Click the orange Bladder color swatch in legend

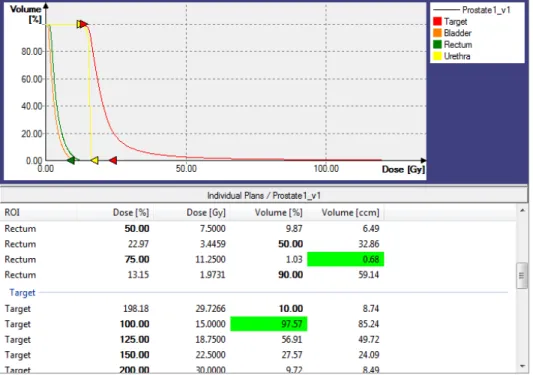pyautogui.click(x=437, y=33)
